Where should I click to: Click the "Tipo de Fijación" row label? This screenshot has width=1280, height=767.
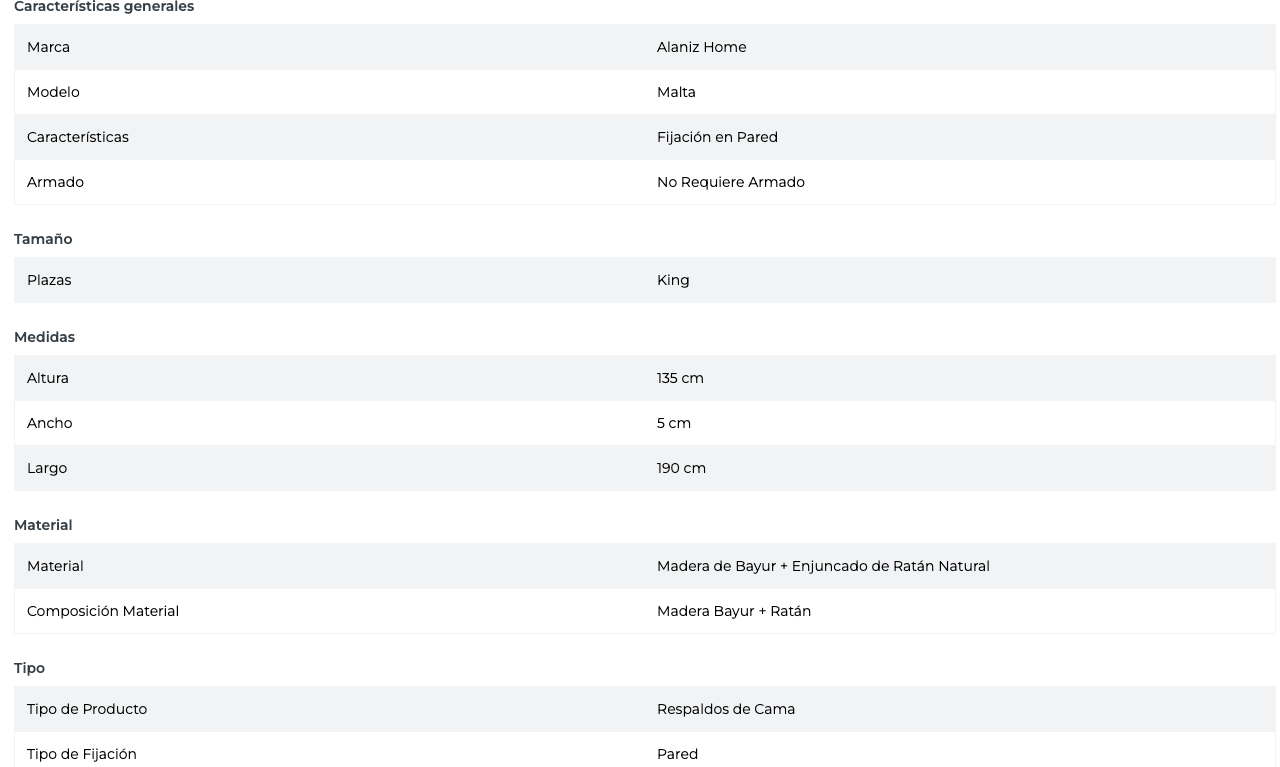(82, 754)
